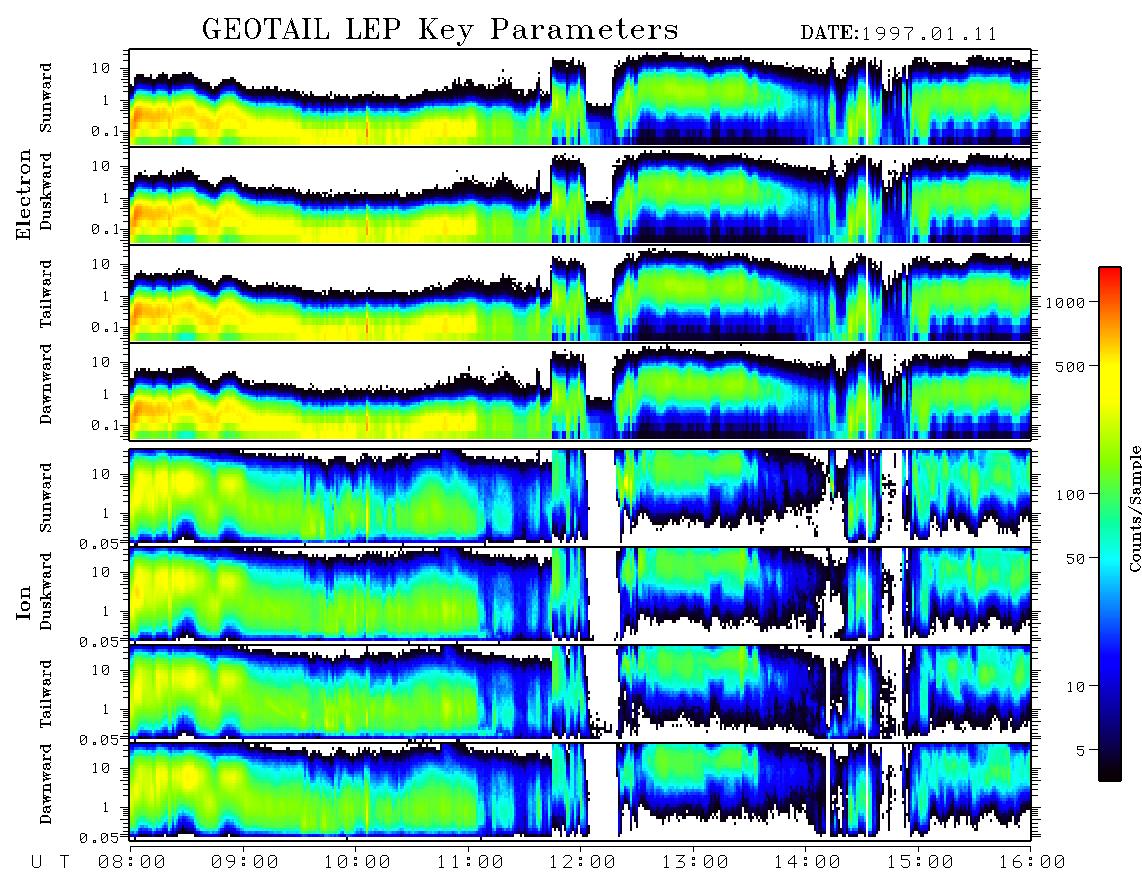Click the "10:00" time tick label
Screen dimensions: 1142x880
pyautogui.click(x=357, y=862)
